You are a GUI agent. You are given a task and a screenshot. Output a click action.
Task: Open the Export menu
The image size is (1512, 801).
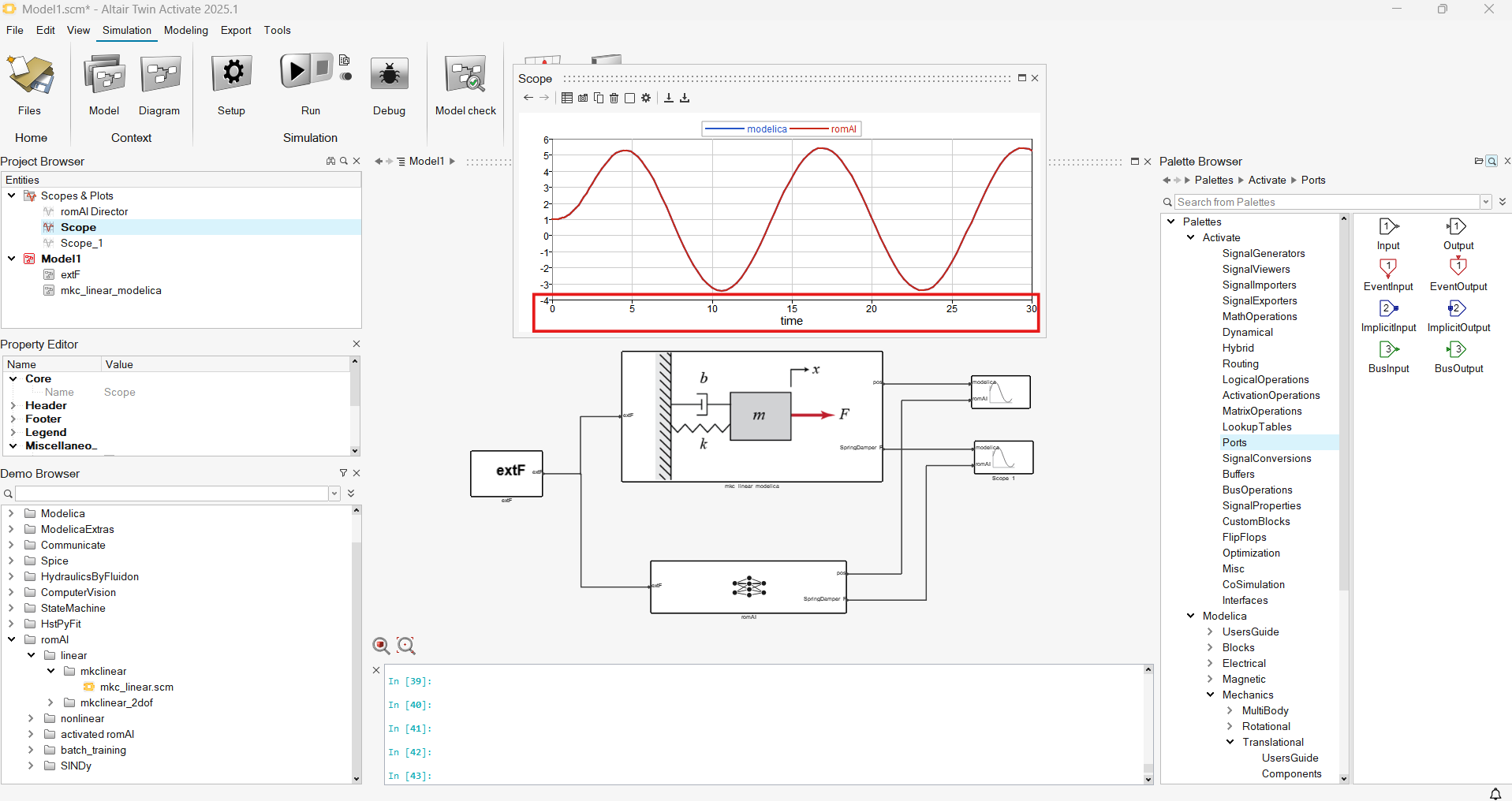pyautogui.click(x=236, y=30)
